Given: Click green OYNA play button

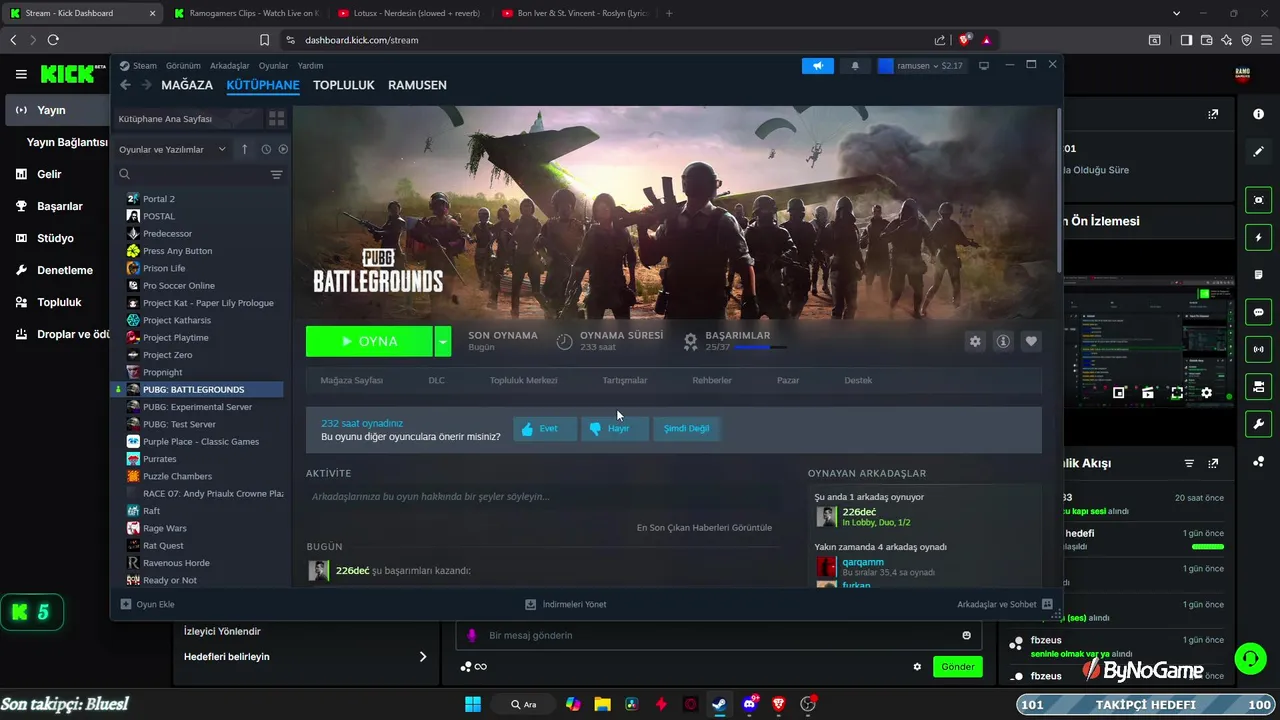Looking at the screenshot, I should click(369, 341).
